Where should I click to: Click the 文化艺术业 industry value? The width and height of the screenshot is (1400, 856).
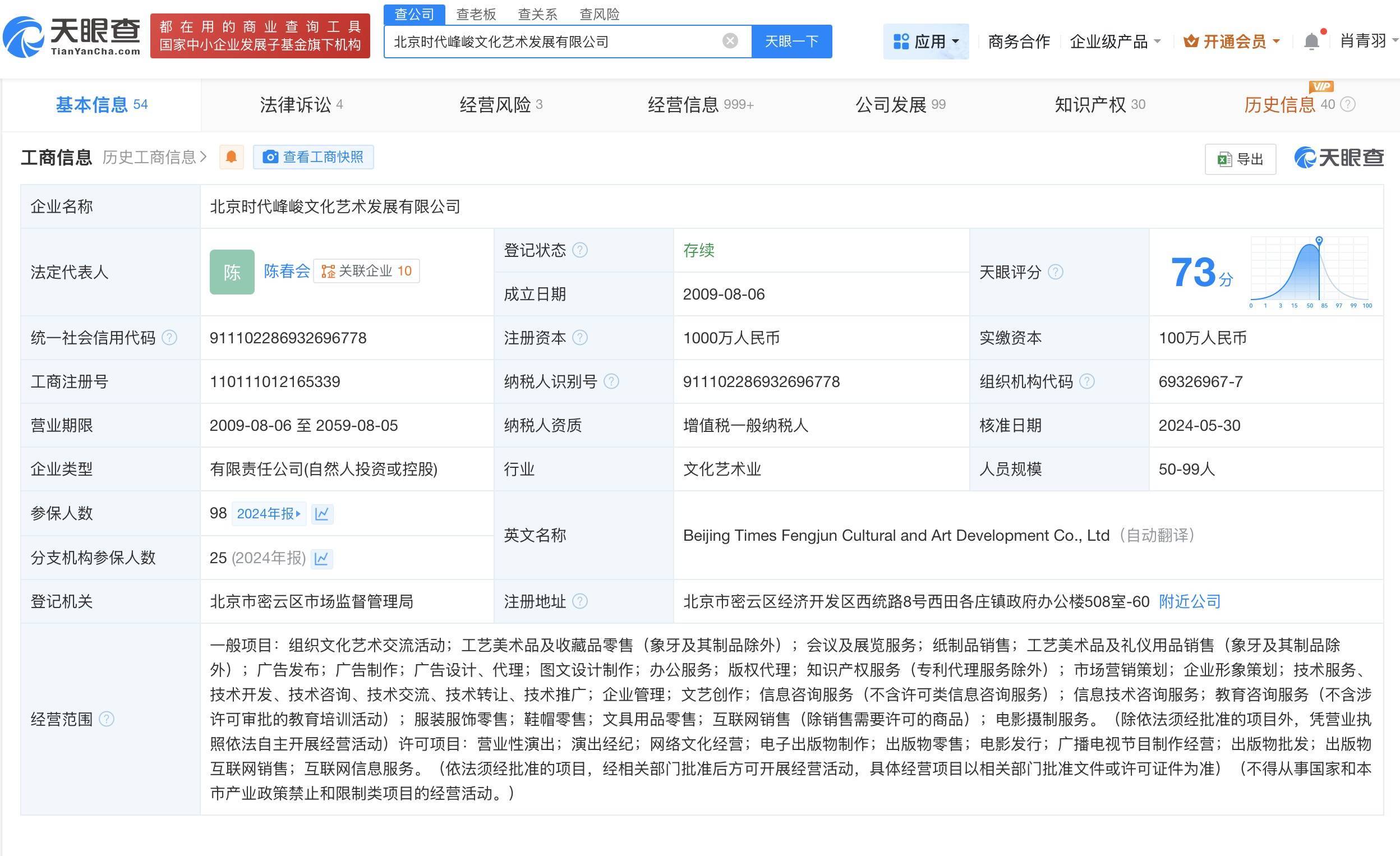pyautogui.click(x=722, y=469)
